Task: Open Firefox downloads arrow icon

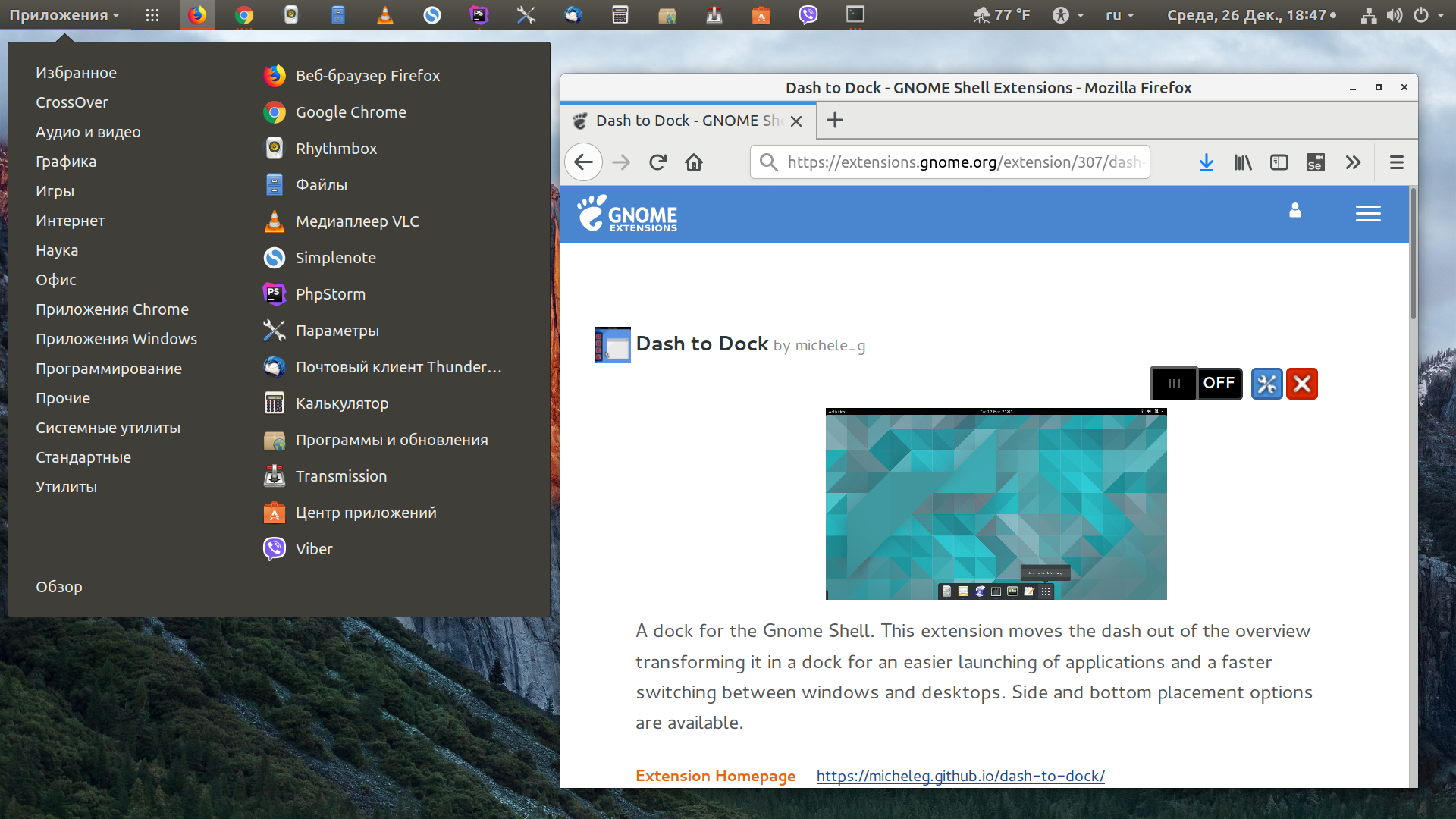Action: [x=1207, y=162]
